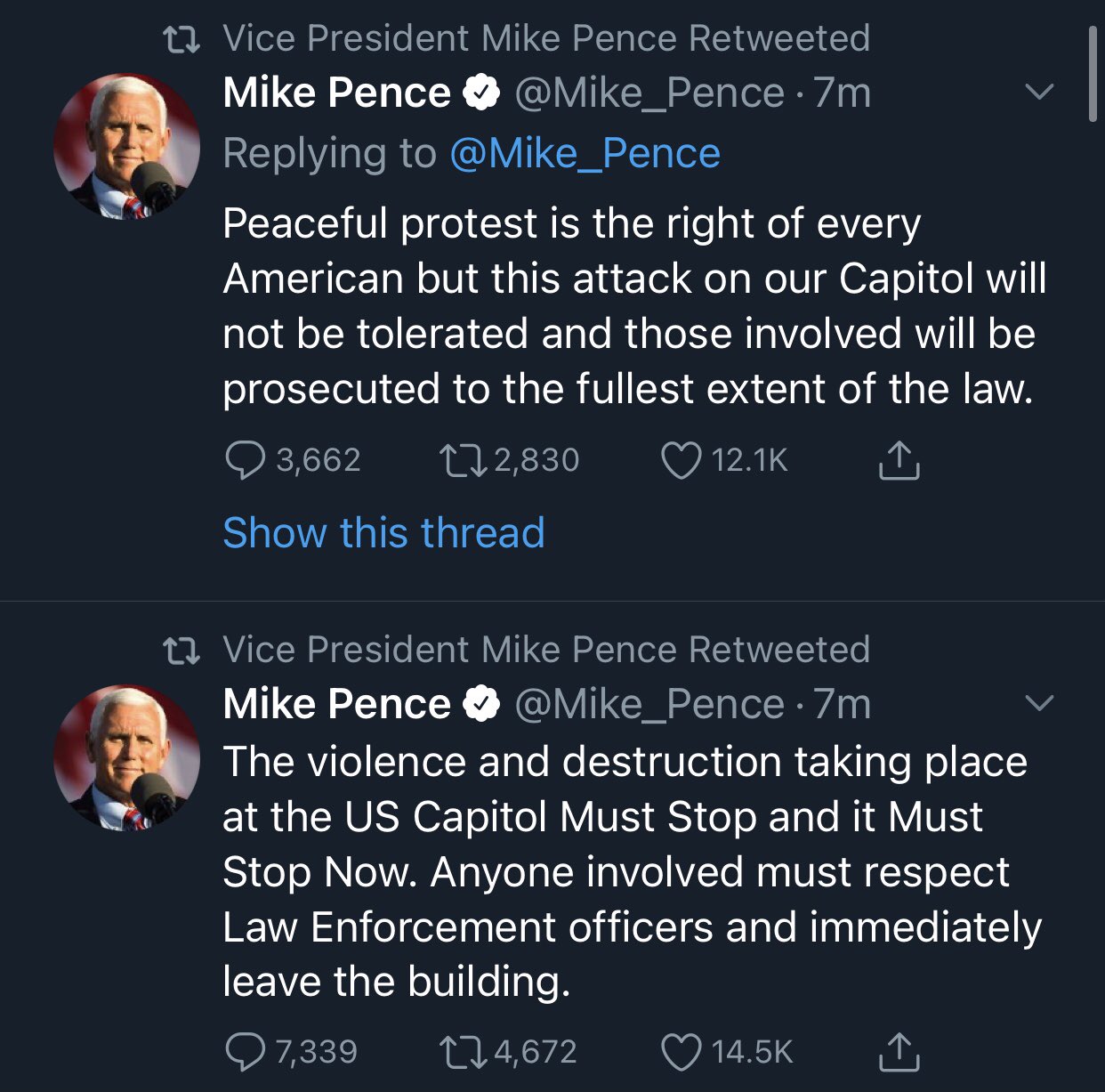Viewport: 1105px width, 1092px height.
Task: Reply to the Peaceful protest tweet
Action: click(x=246, y=460)
